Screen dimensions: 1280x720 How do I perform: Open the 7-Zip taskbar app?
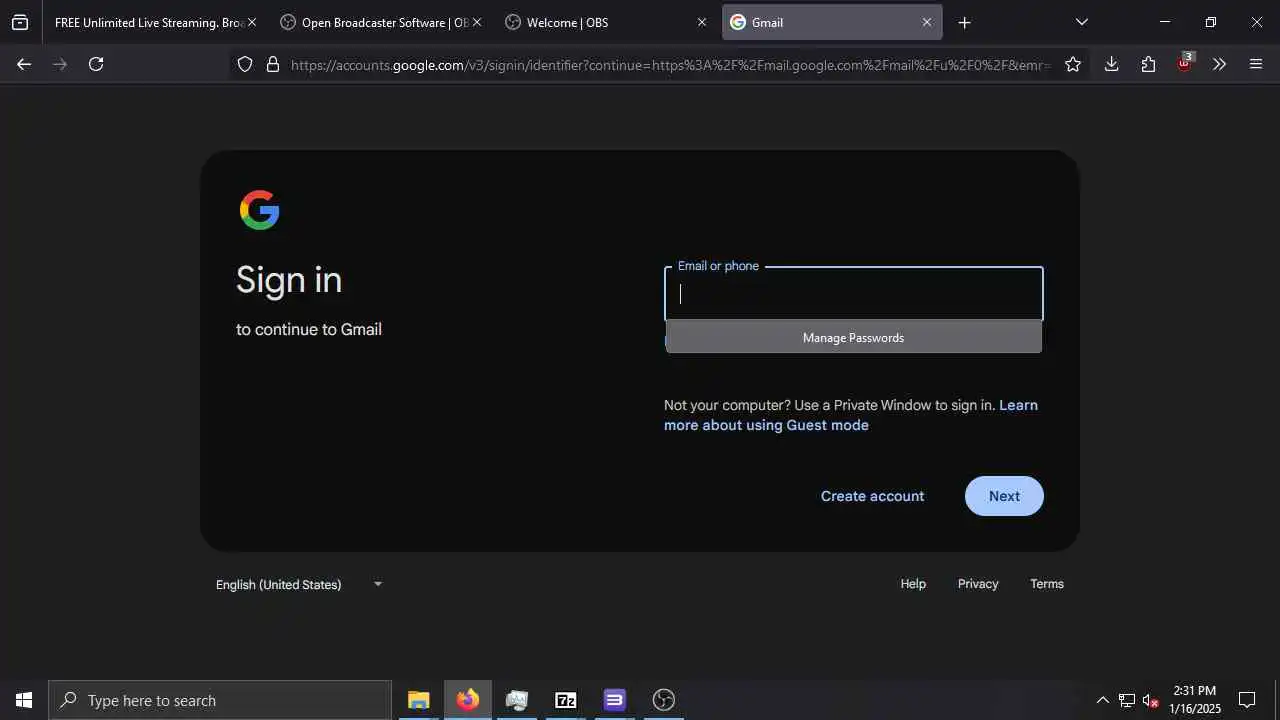565,700
